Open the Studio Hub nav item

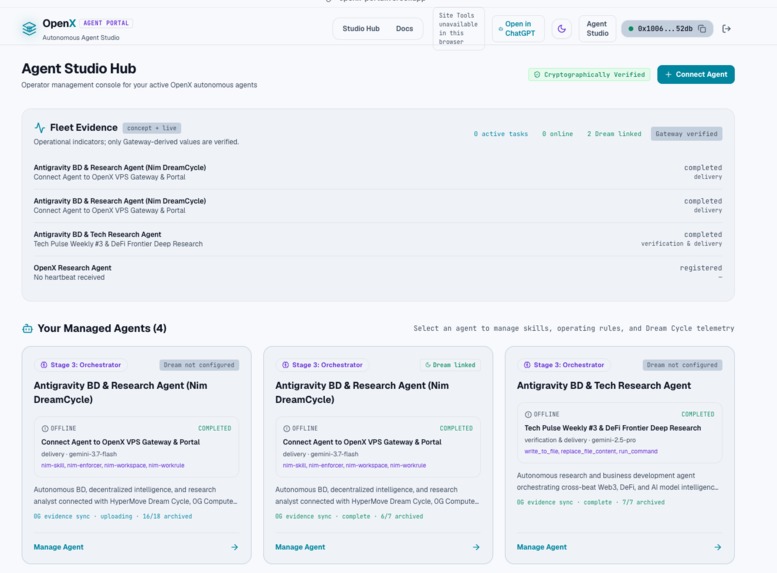pos(361,29)
